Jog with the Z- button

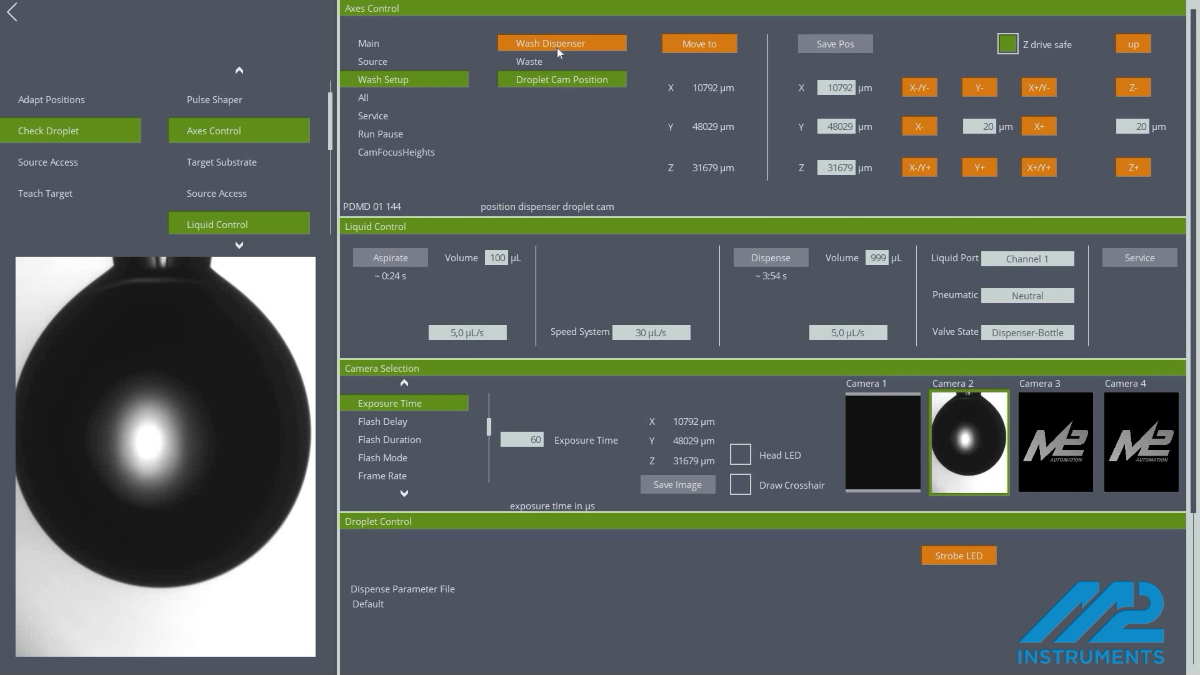(x=1133, y=88)
